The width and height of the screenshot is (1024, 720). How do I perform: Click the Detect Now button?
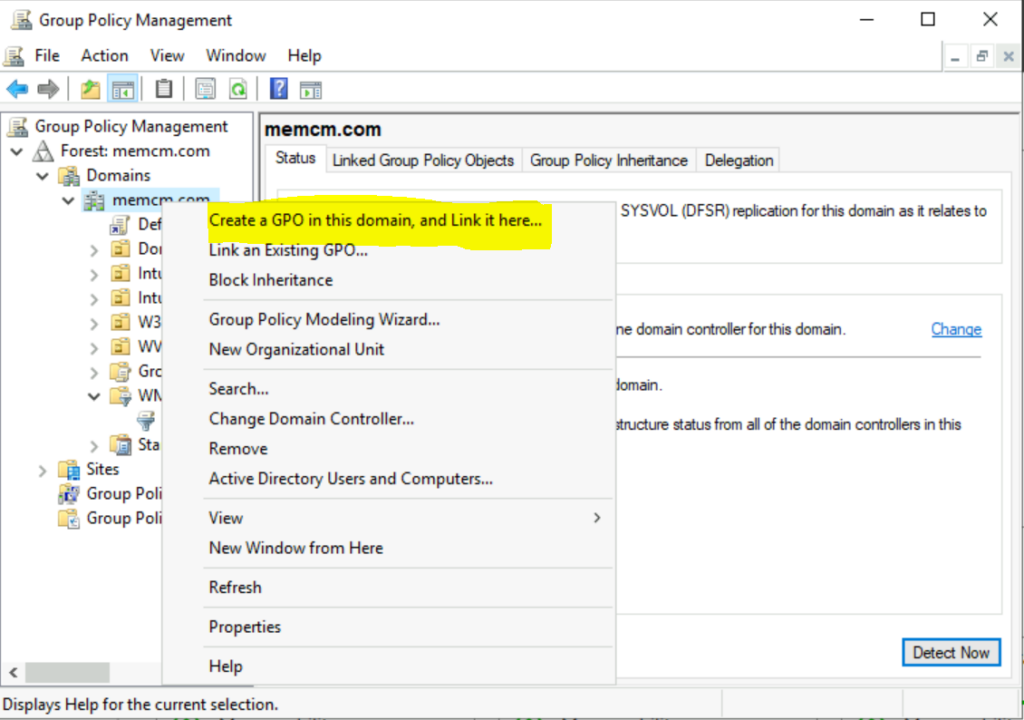click(x=951, y=653)
